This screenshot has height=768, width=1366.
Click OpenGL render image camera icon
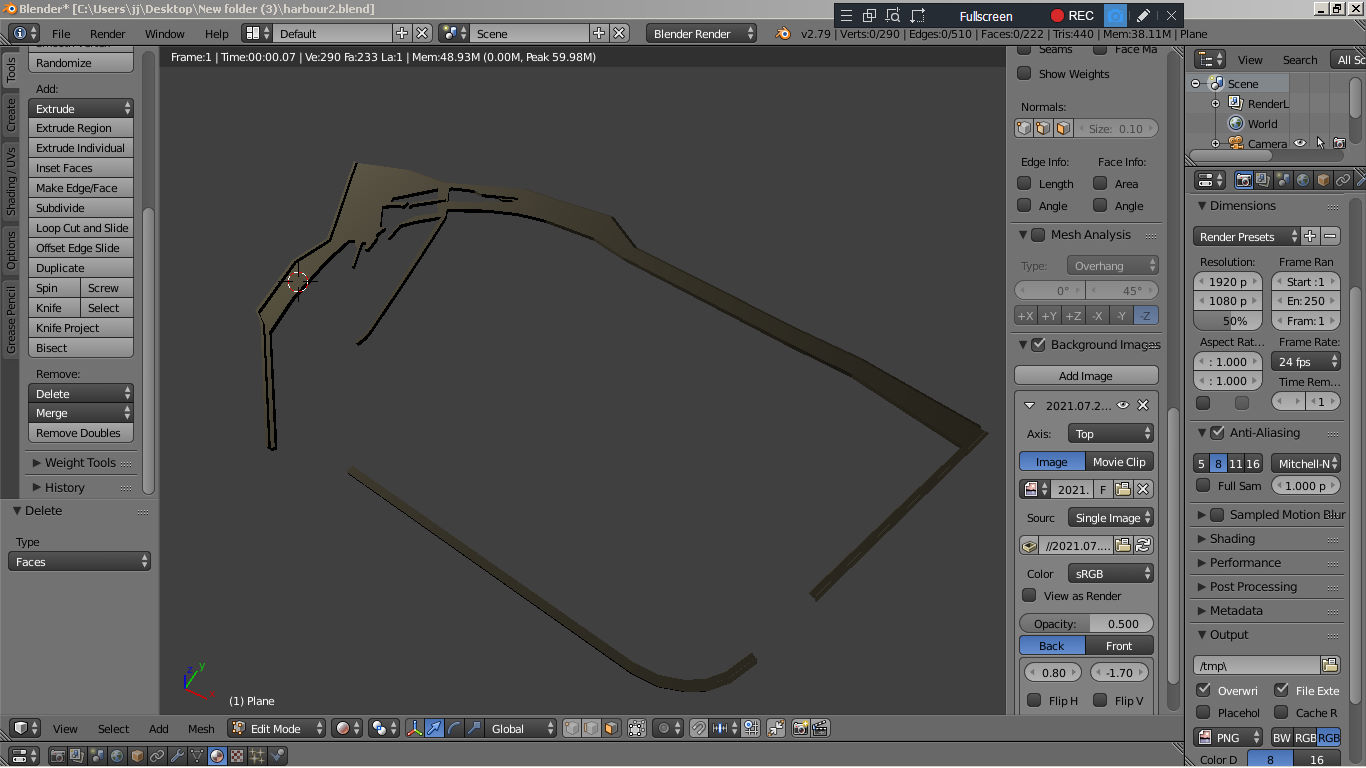pyautogui.click(x=800, y=728)
